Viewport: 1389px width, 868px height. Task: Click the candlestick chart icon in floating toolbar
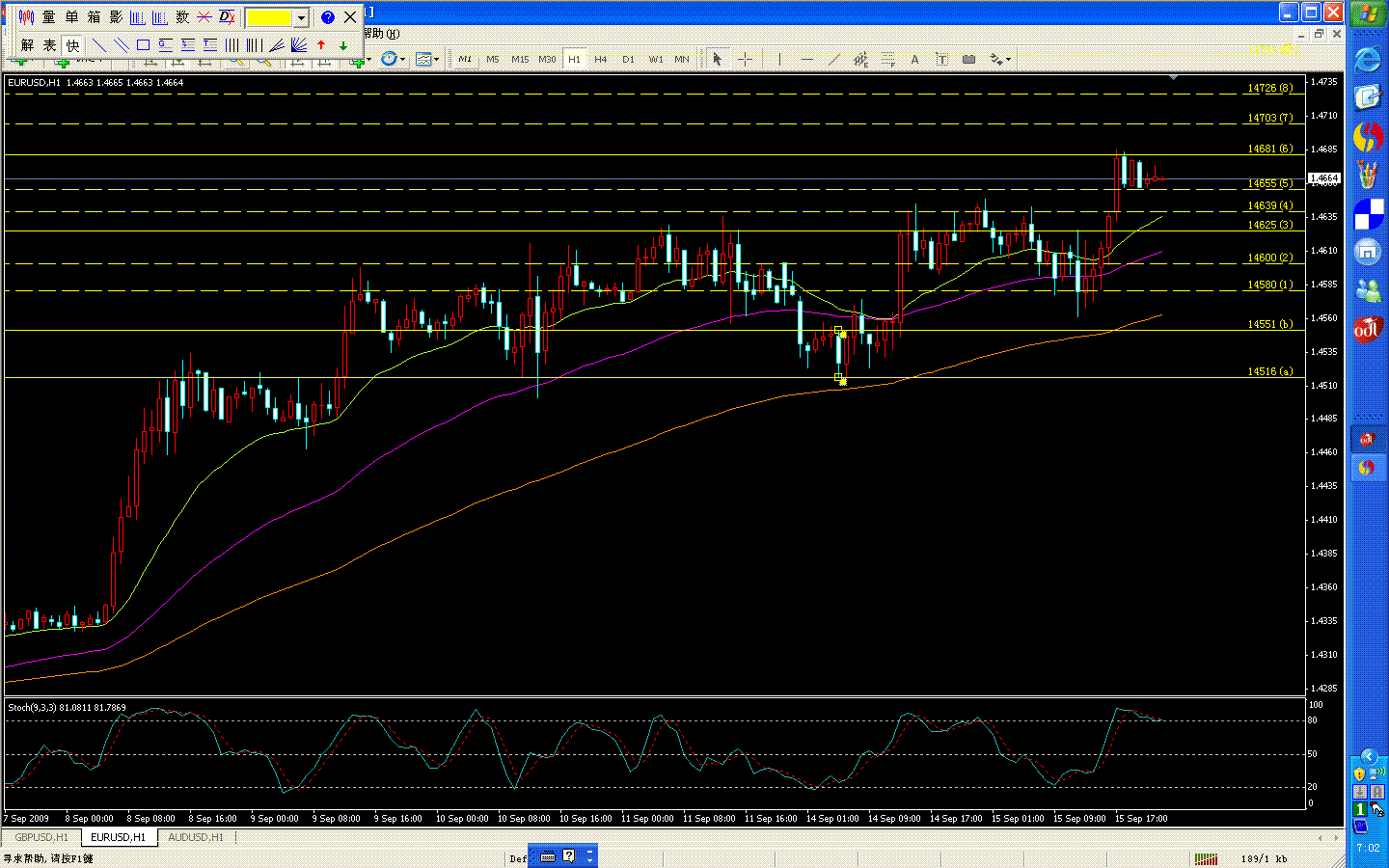(x=27, y=17)
